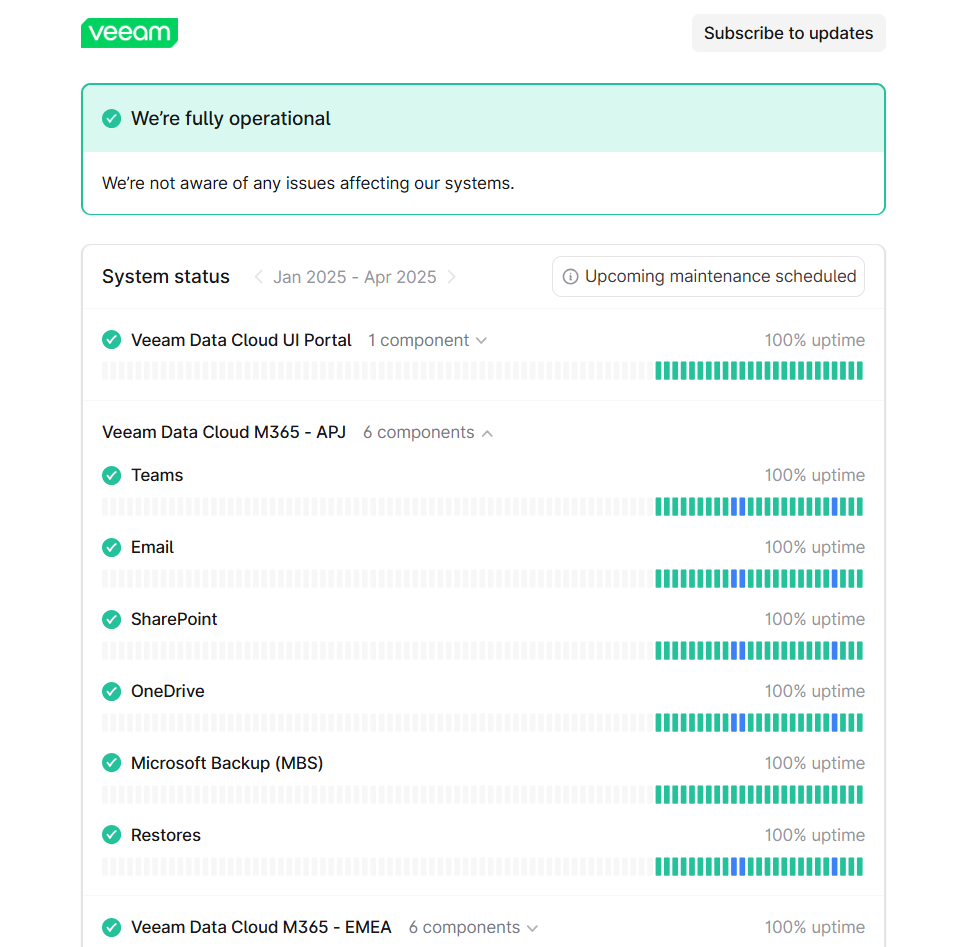Click the first blue bar in Teams uptime timeline
This screenshot has width=964, height=947.
pyautogui.click(x=734, y=506)
